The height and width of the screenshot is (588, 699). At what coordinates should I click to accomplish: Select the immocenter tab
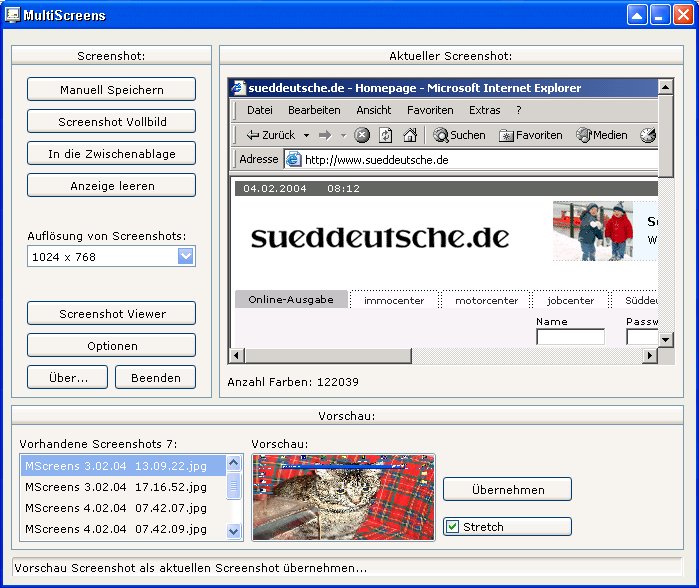pos(394,300)
